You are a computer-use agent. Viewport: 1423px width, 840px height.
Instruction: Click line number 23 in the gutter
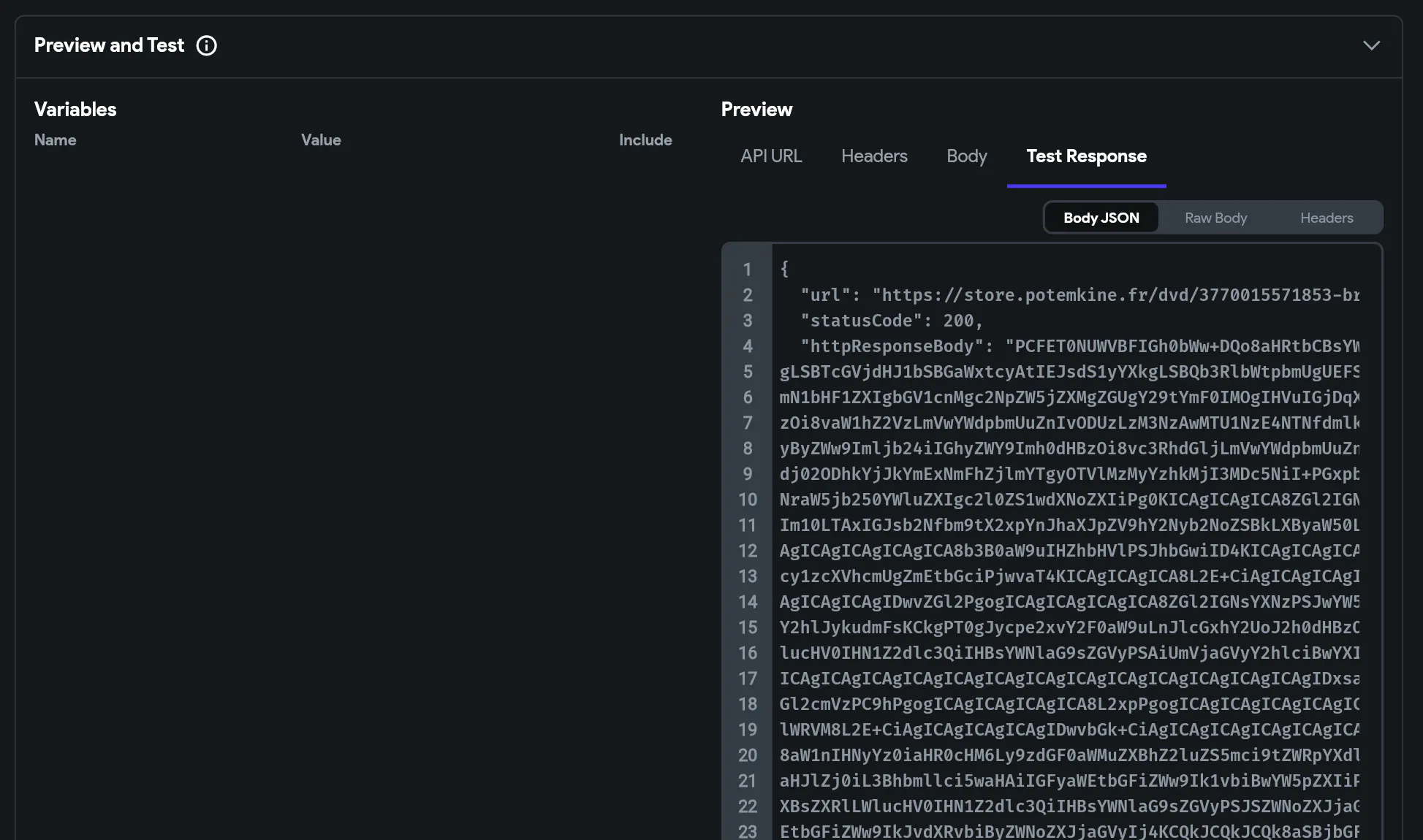pyautogui.click(x=747, y=831)
